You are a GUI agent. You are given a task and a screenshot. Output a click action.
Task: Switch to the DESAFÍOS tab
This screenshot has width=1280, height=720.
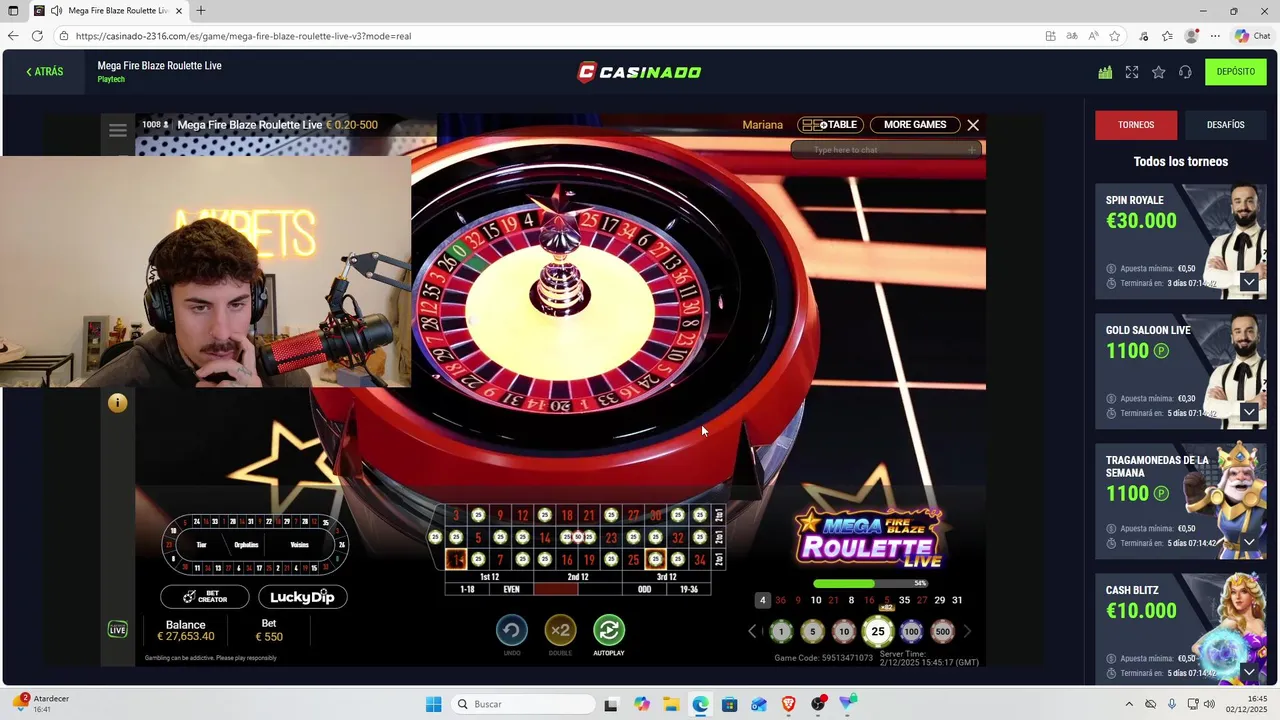(x=1225, y=125)
